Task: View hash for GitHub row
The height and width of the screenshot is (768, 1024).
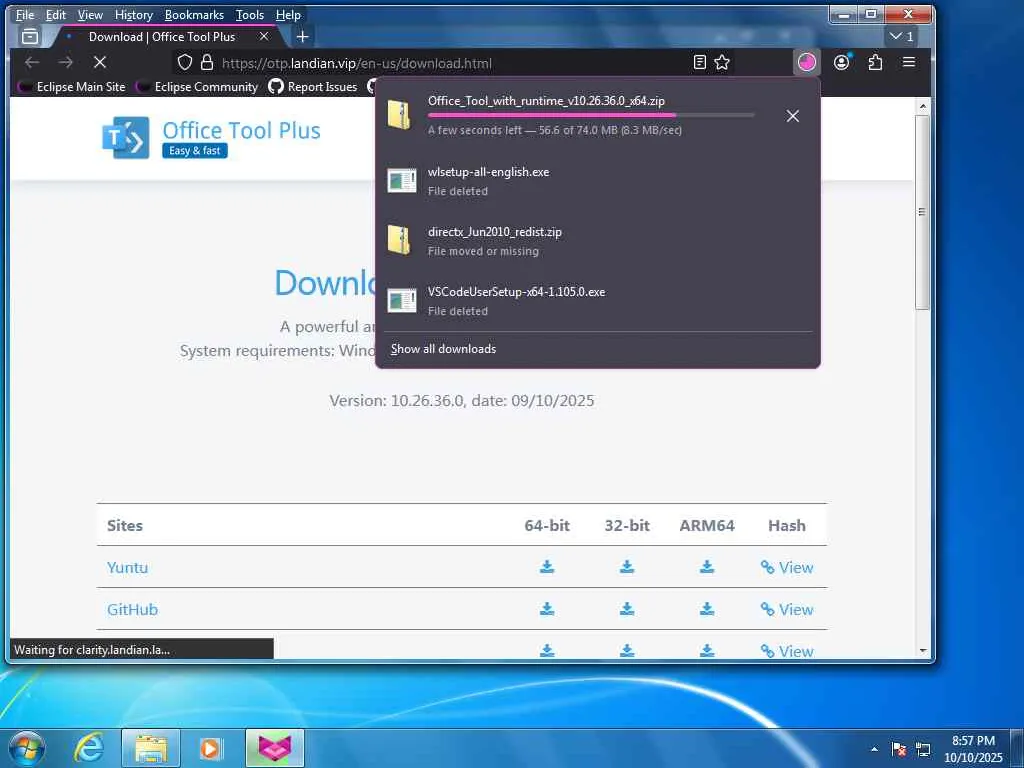Action: [x=787, y=609]
